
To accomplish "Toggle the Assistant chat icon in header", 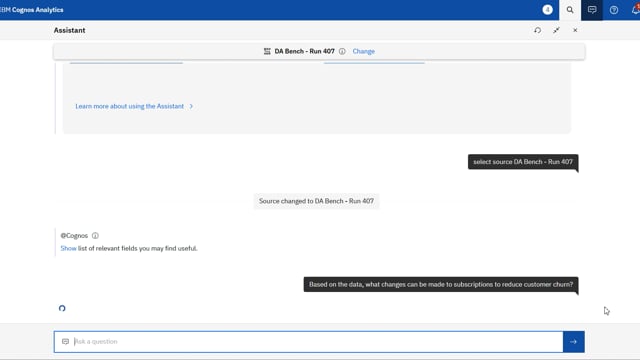I will pos(592,10).
